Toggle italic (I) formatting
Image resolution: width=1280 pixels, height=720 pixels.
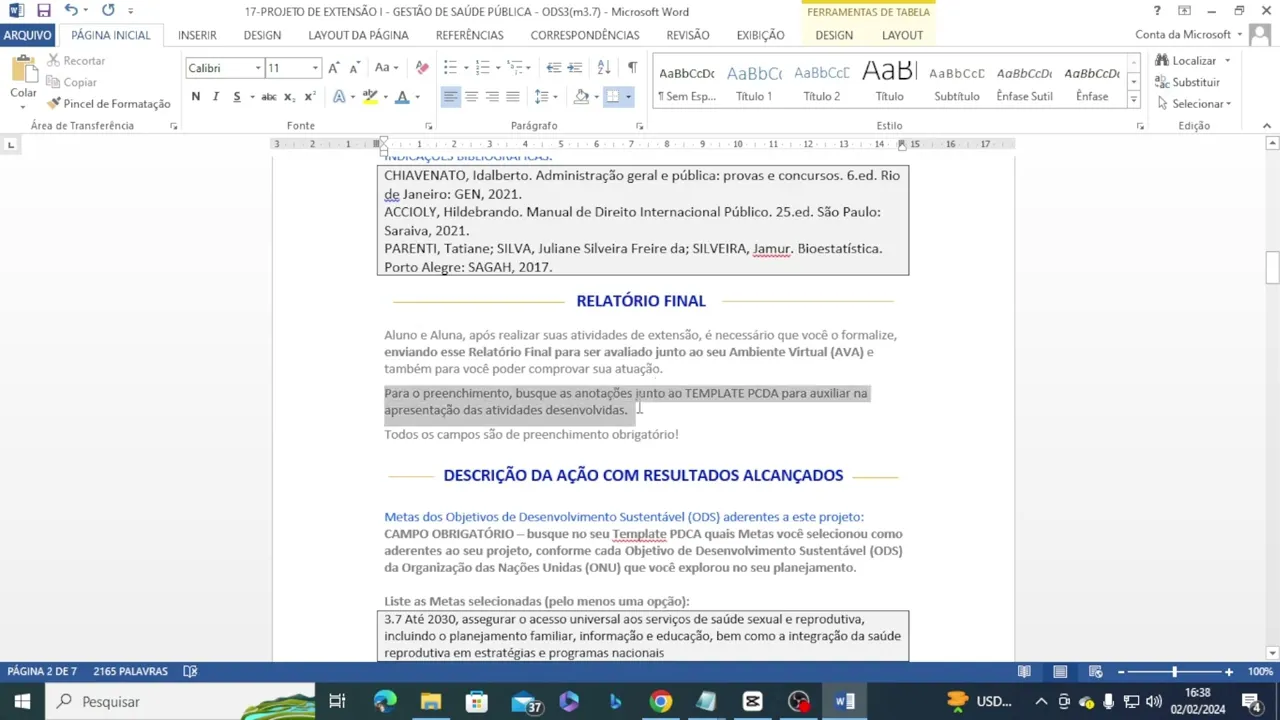[x=215, y=96]
